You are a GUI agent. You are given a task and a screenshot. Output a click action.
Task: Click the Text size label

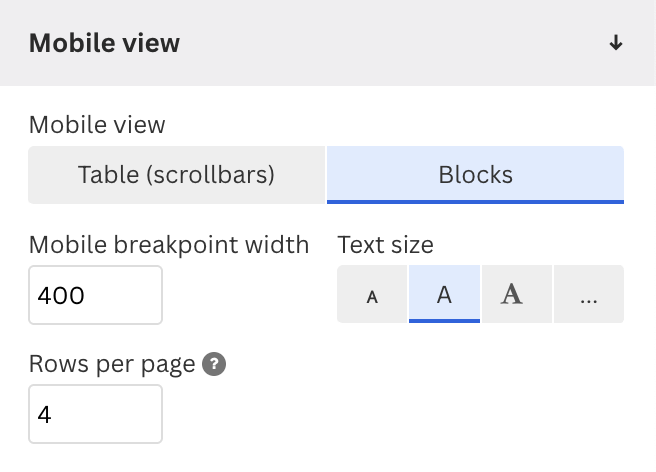[385, 244]
